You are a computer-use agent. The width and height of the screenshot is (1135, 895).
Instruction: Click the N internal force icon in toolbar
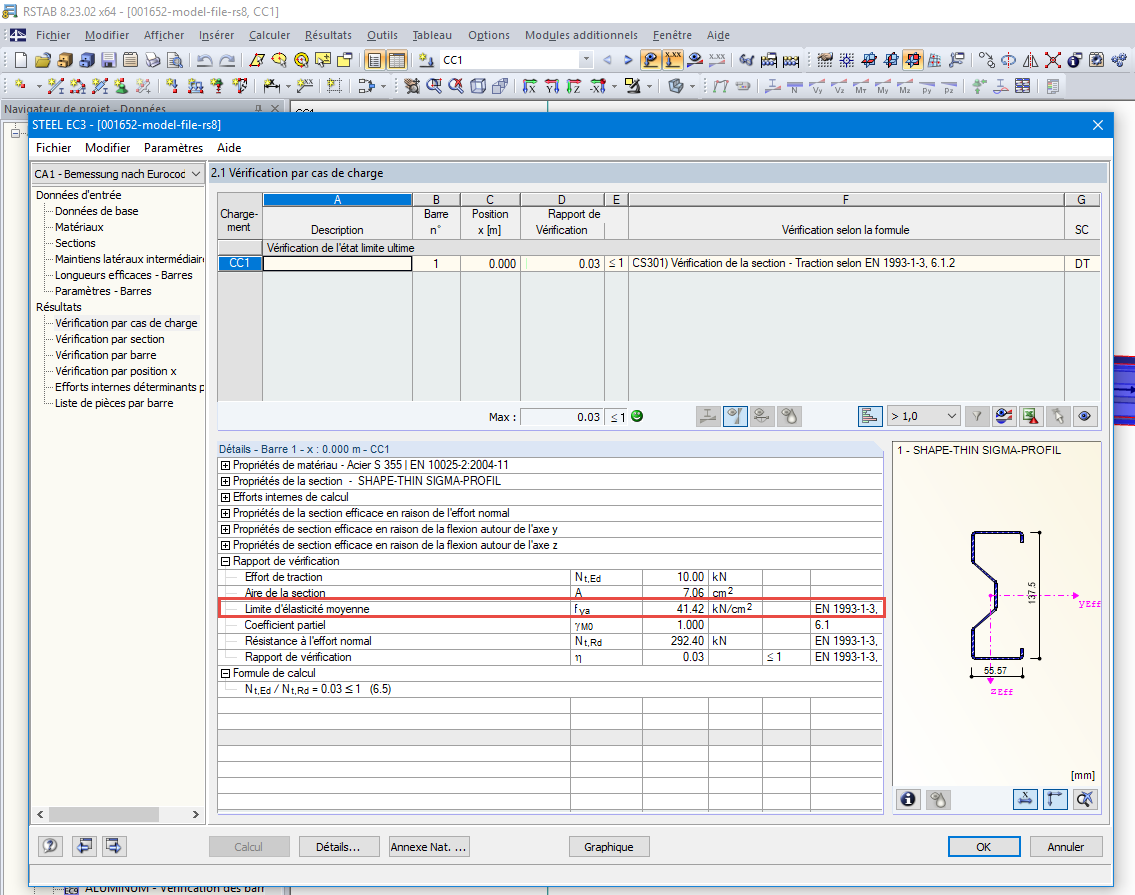click(795, 87)
